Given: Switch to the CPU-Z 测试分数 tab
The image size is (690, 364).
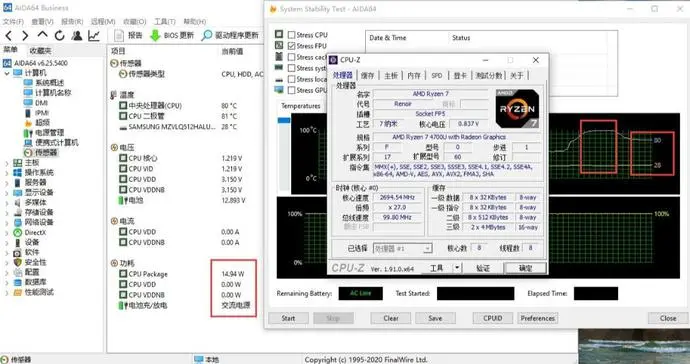Looking at the screenshot, I should coord(488,76).
